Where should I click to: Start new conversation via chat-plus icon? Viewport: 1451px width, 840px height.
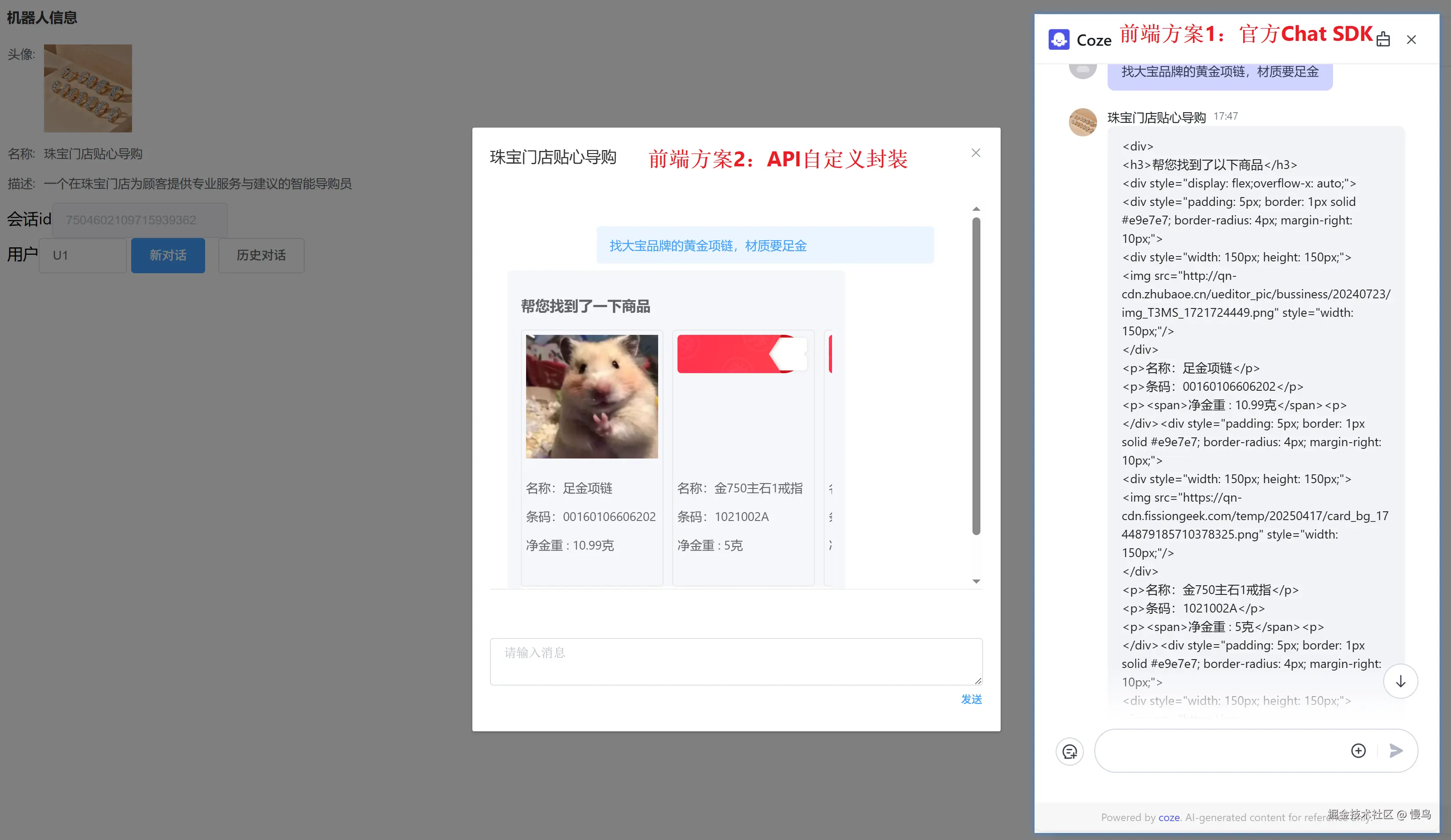tap(1069, 751)
